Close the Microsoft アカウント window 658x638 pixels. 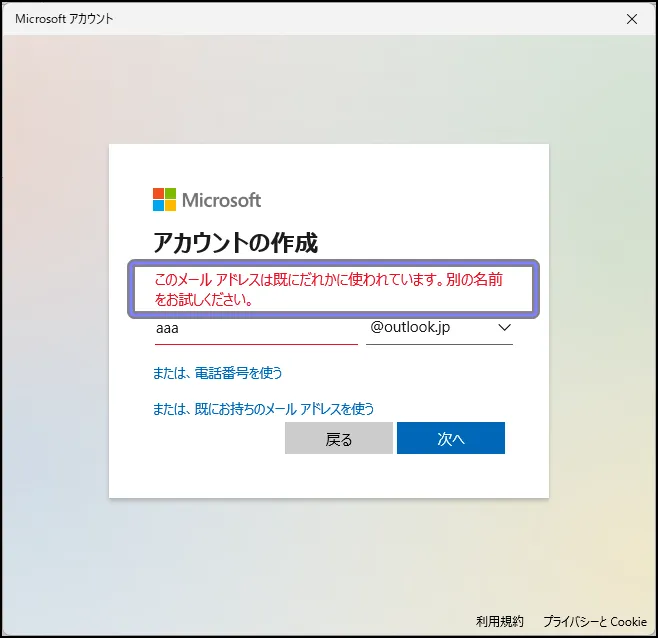(632, 19)
